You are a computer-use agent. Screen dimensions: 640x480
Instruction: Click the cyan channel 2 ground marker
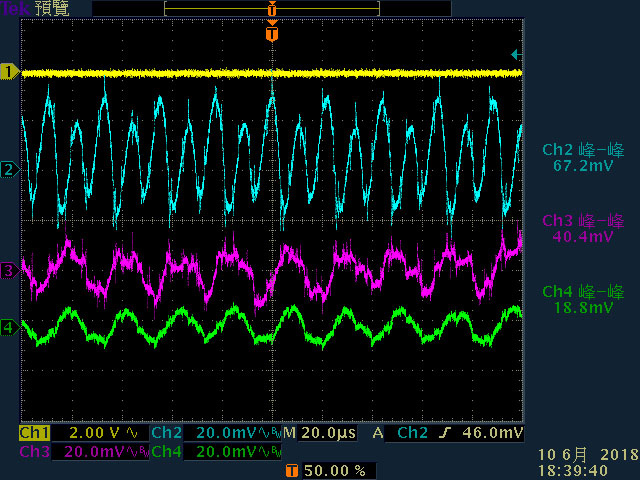click(x=10, y=169)
